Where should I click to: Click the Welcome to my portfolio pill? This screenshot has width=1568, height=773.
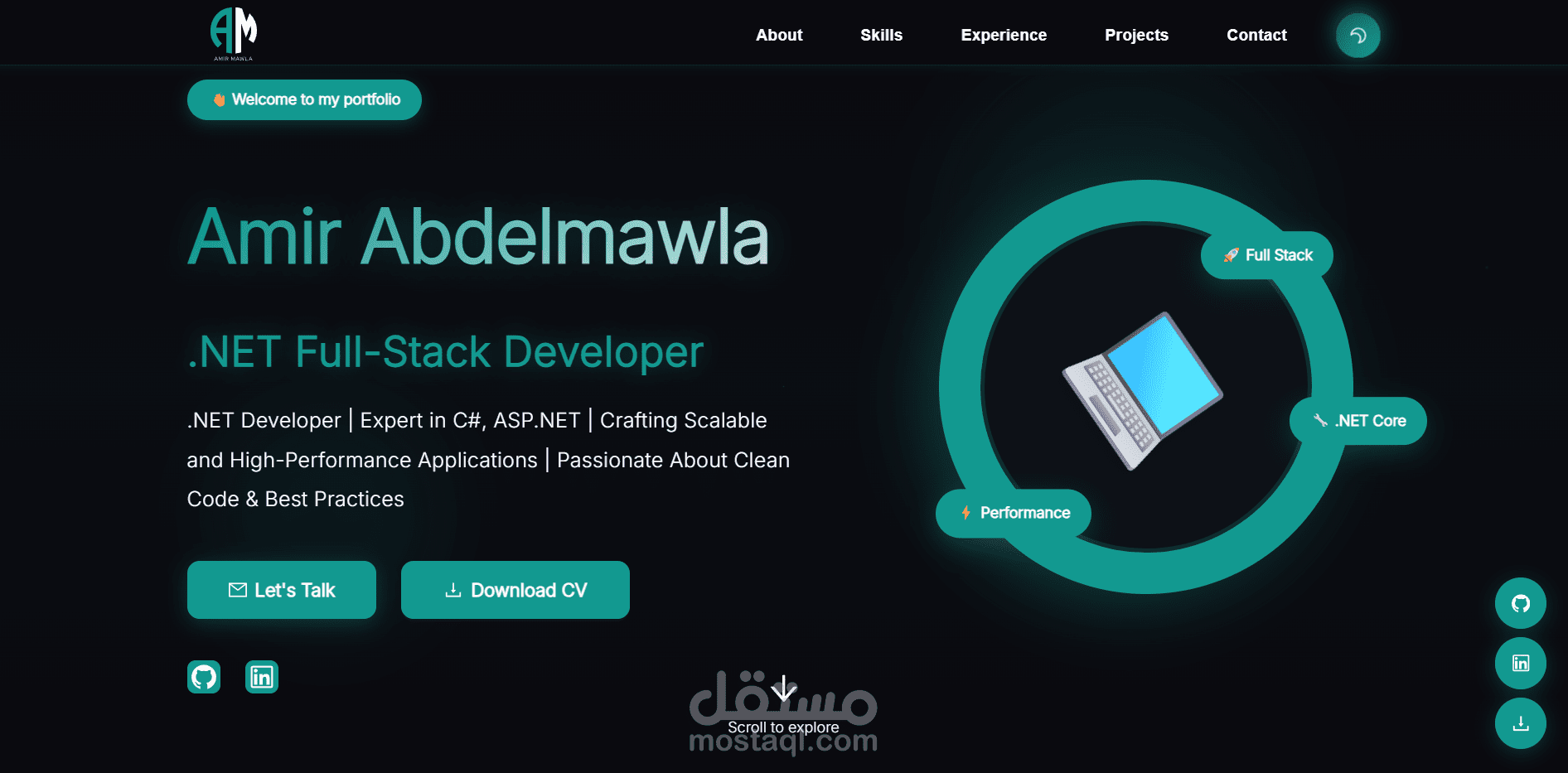click(x=304, y=99)
